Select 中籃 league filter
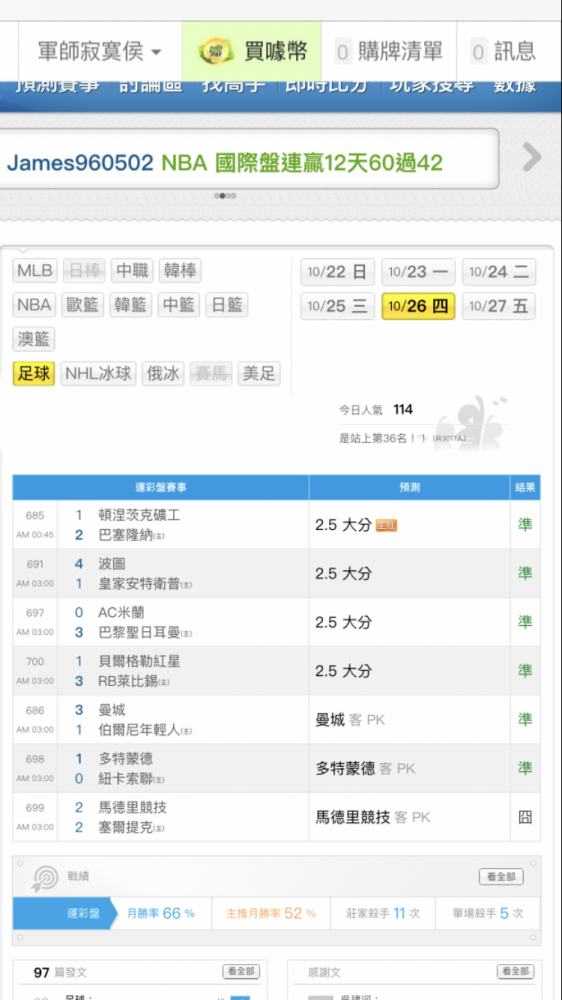 pyautogui.click(x=179, y=305)
